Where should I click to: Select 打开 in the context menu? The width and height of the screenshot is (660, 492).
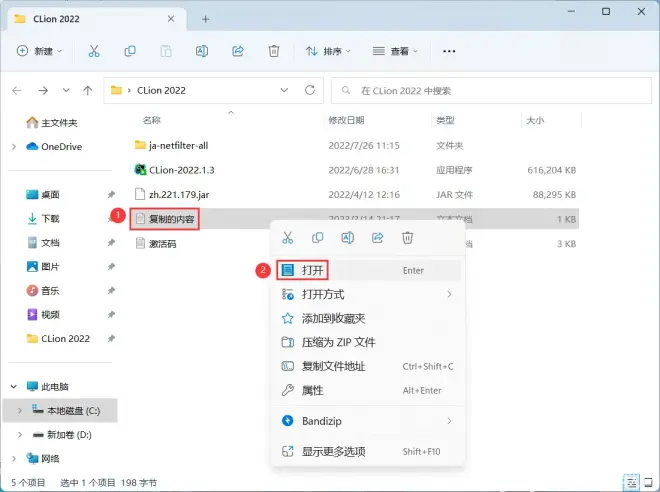(368, 270)
